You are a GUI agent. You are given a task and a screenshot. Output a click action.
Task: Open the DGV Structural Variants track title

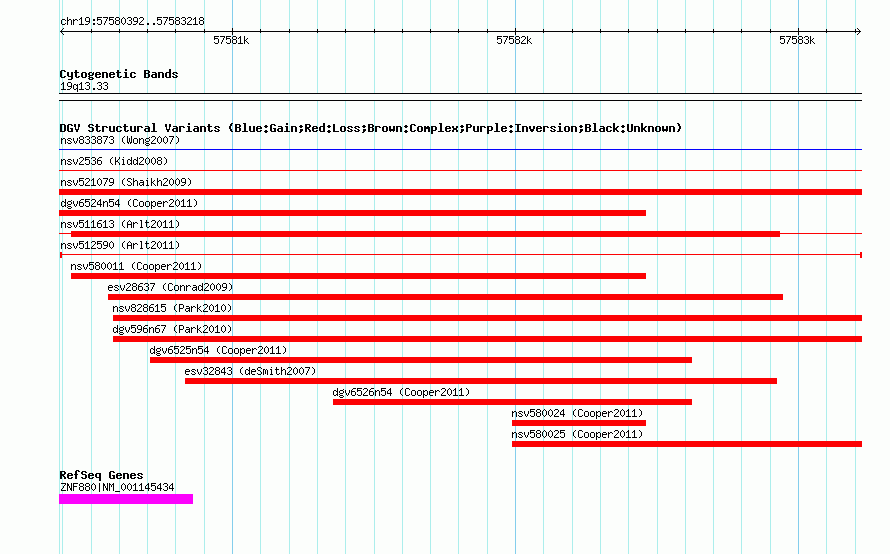click(x=371, y=128)
